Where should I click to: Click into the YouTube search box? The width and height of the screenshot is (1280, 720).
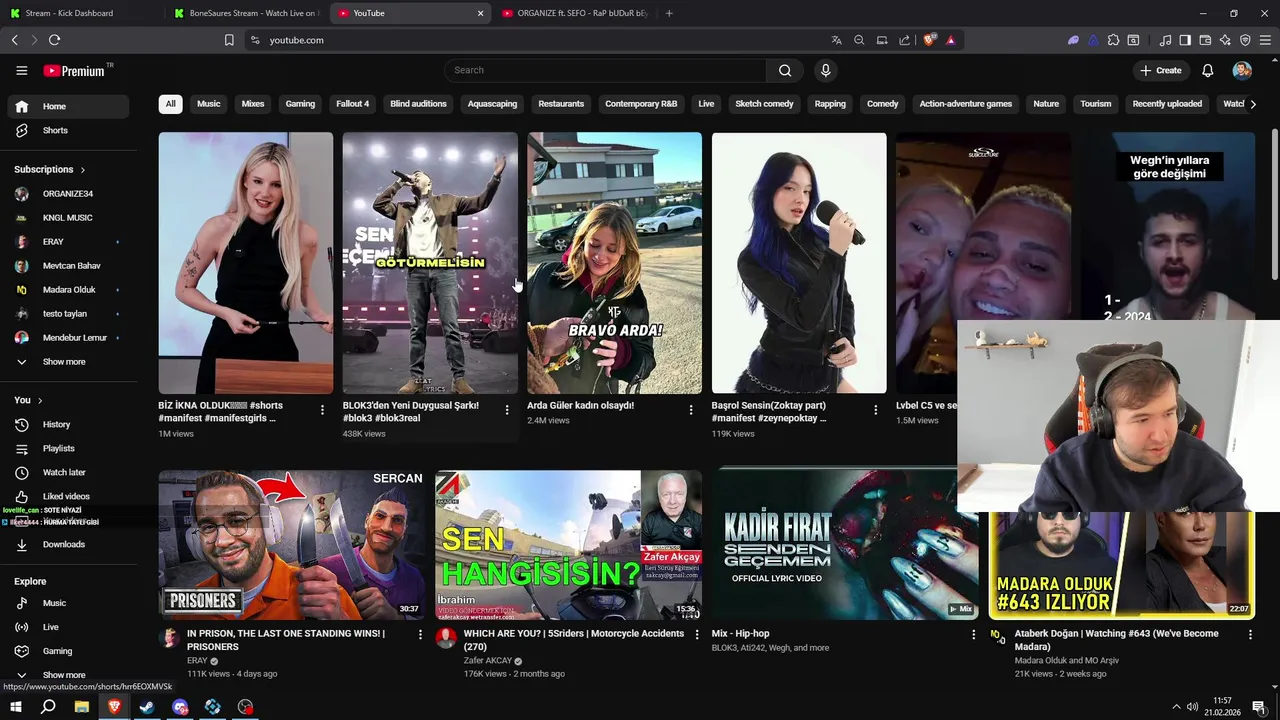click(x=605, y=70)
